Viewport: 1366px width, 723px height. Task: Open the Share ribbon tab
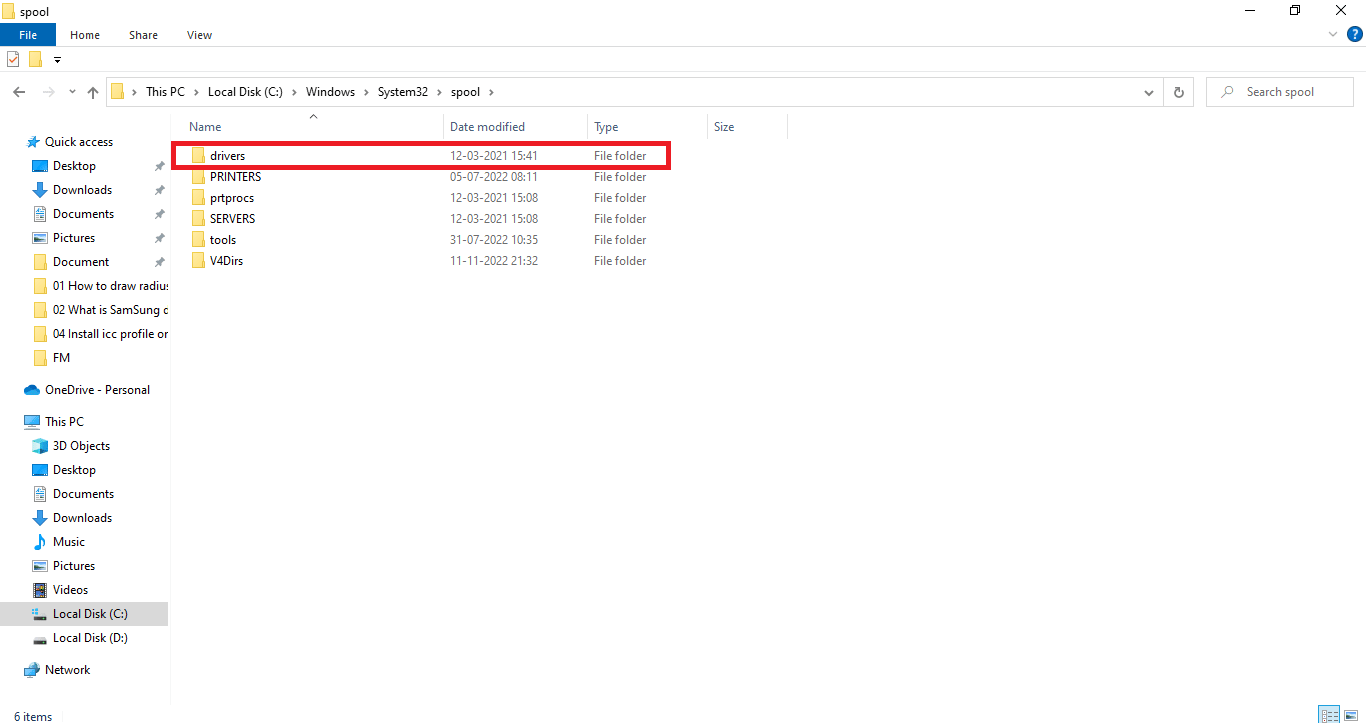point(143,35)
